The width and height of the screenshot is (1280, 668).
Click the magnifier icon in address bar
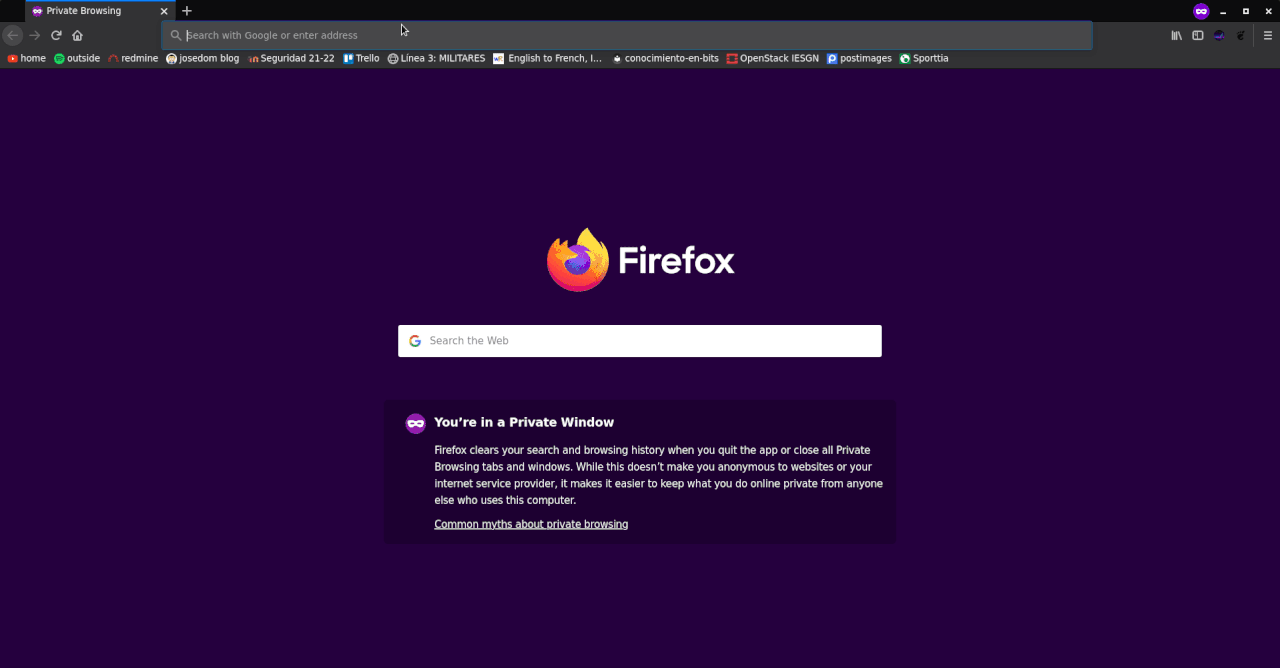(176, 35)
